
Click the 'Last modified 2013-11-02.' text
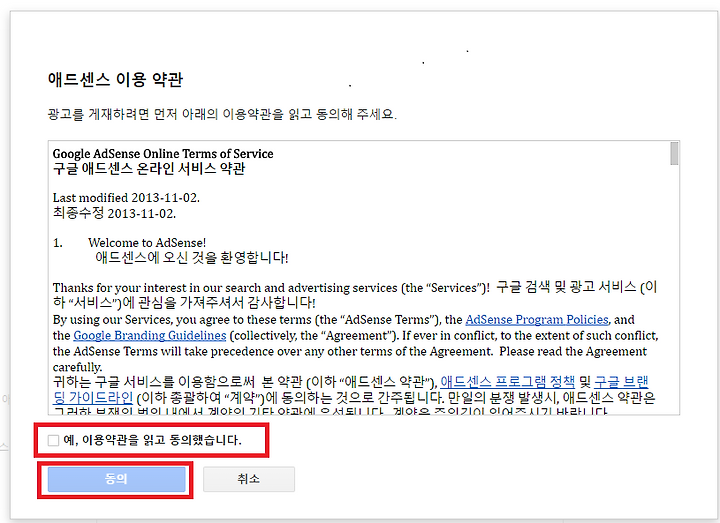pos(126,198)
